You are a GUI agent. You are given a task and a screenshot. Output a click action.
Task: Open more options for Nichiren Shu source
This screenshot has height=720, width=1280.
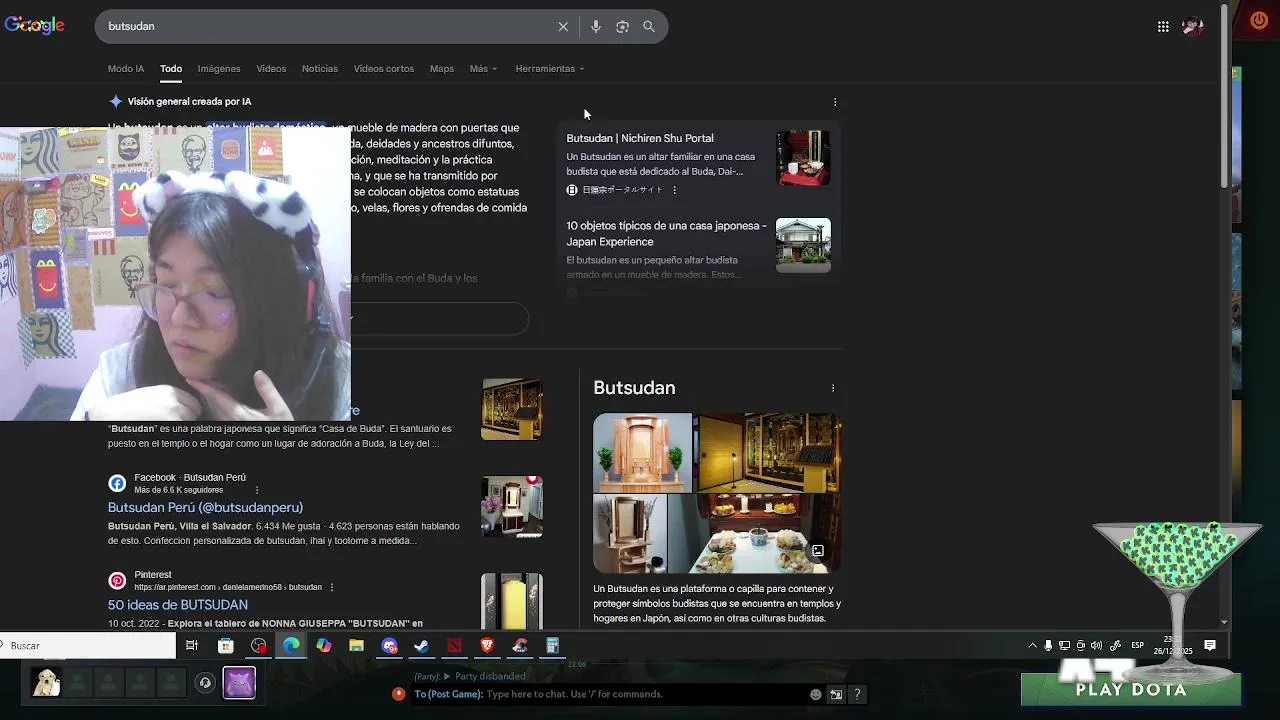(x=674, y=190)
